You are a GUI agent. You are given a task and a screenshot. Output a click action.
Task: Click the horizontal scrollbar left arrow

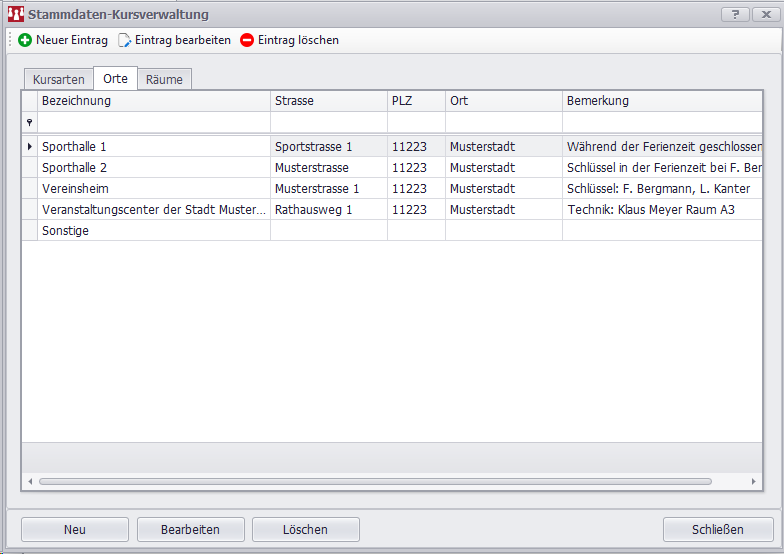click(30, 481)
